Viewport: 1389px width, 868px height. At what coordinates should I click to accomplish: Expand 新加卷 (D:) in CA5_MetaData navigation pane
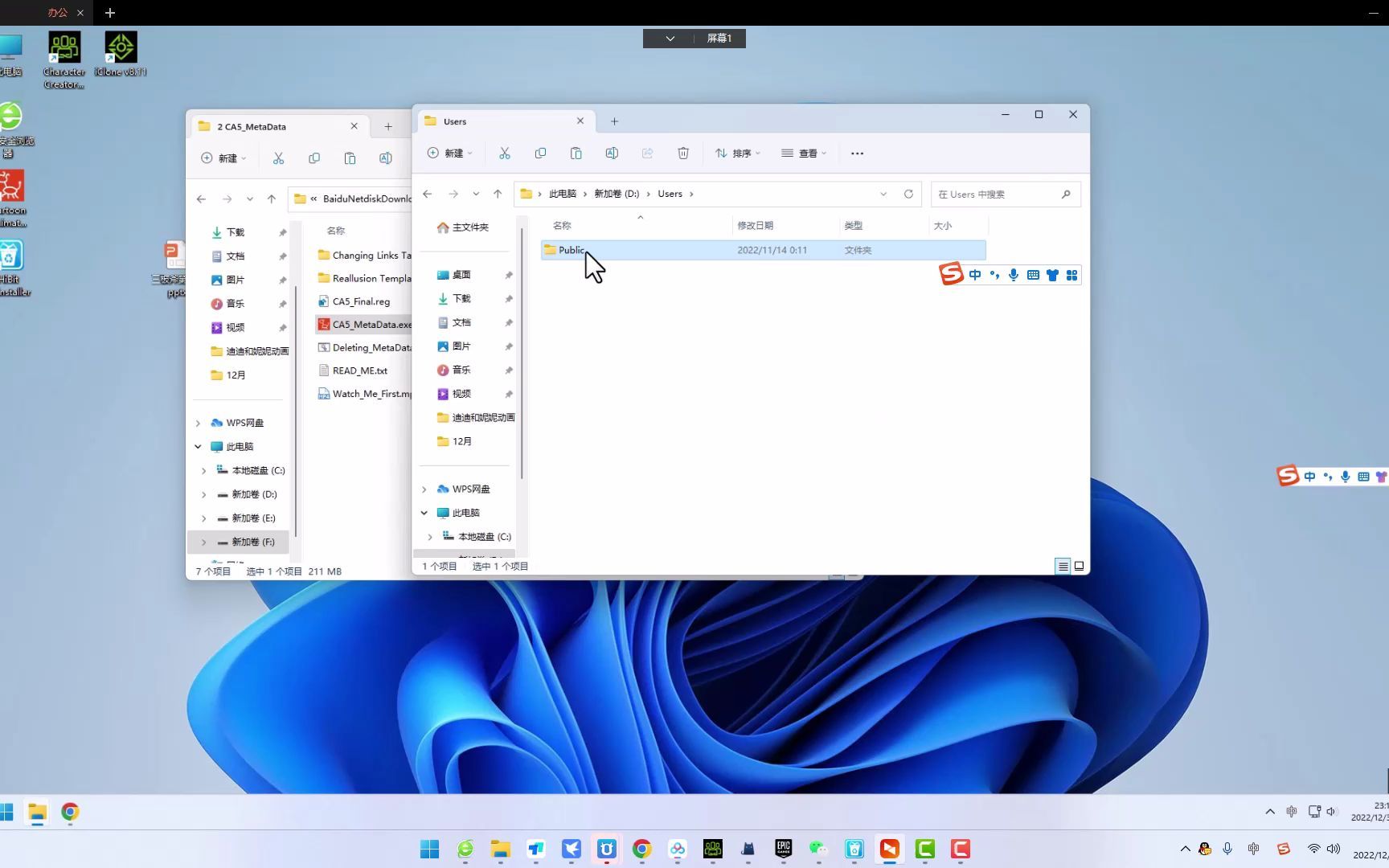[203, 494]
